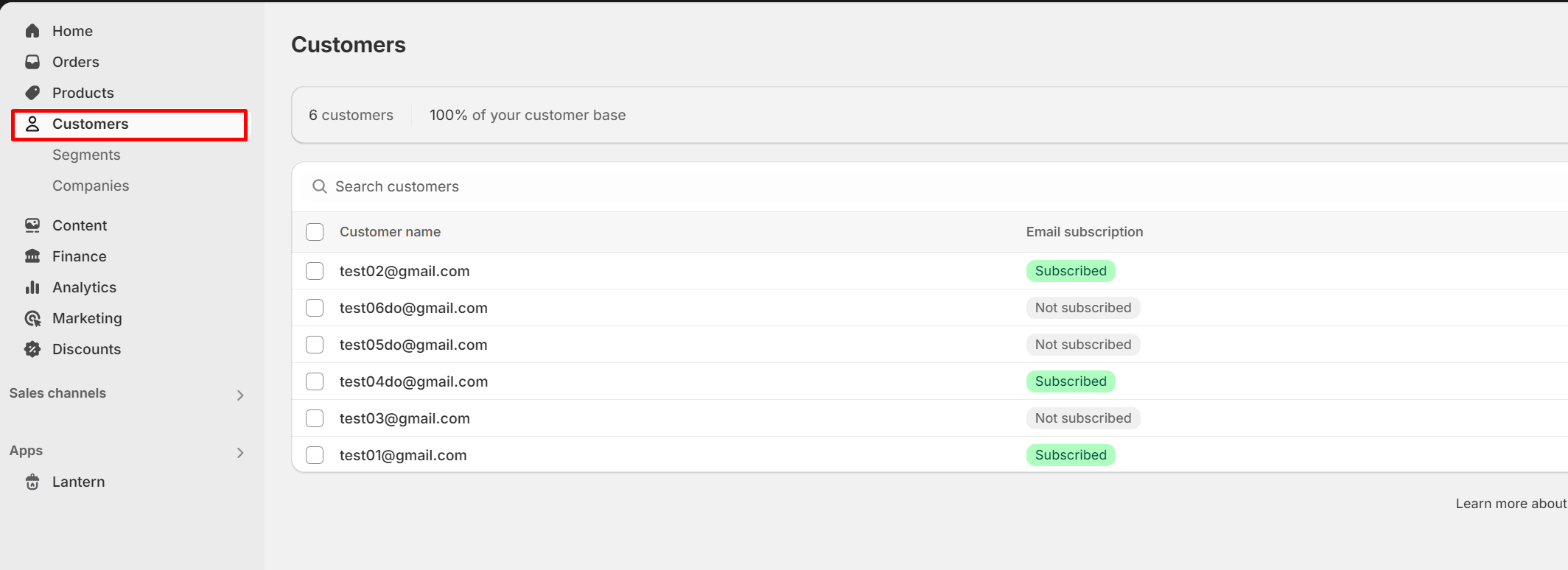
Task: Click the Content image icon
Action: [32, 225]
